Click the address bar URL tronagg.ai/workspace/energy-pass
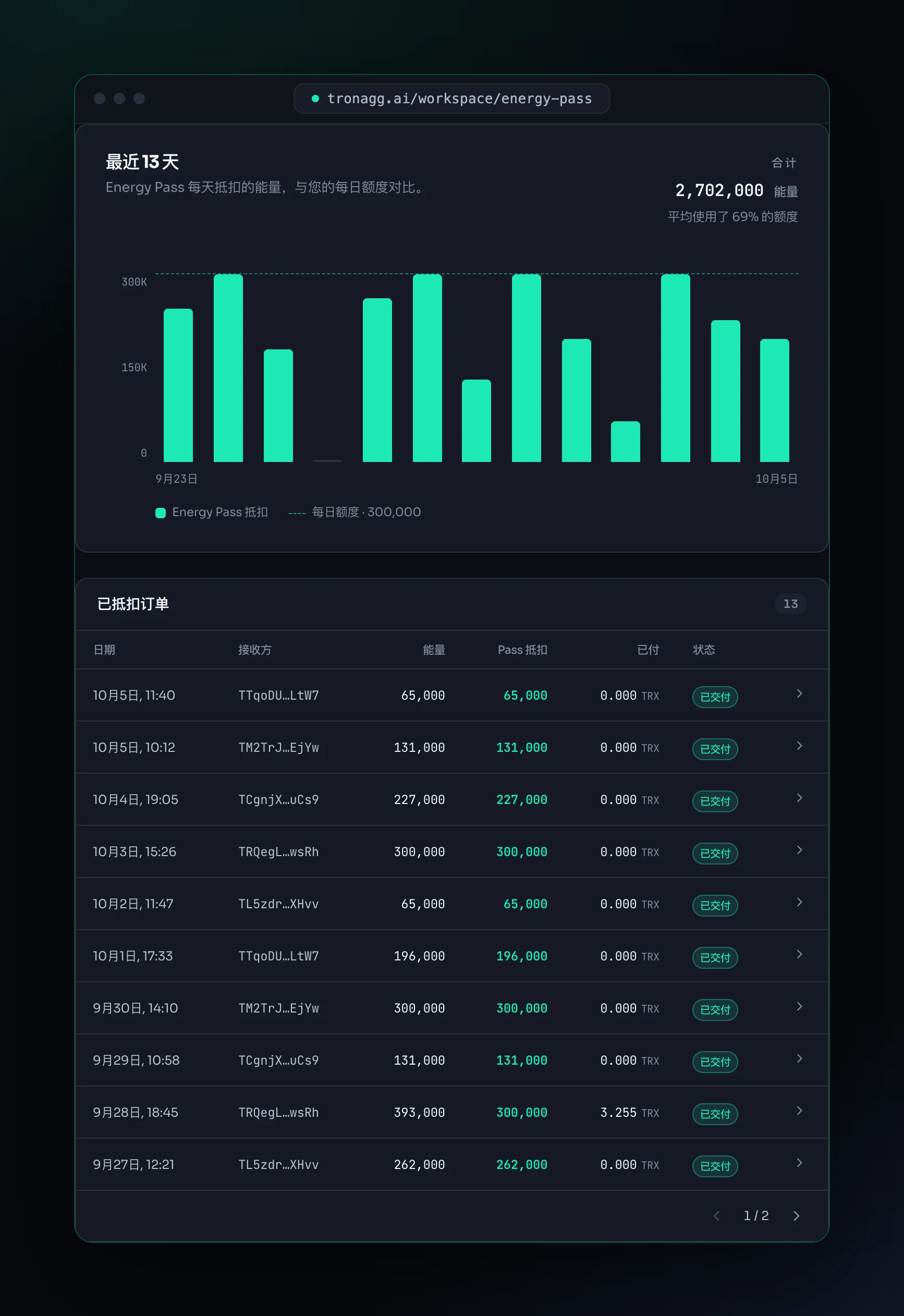Screen dimensions: 904x1316 459,99
